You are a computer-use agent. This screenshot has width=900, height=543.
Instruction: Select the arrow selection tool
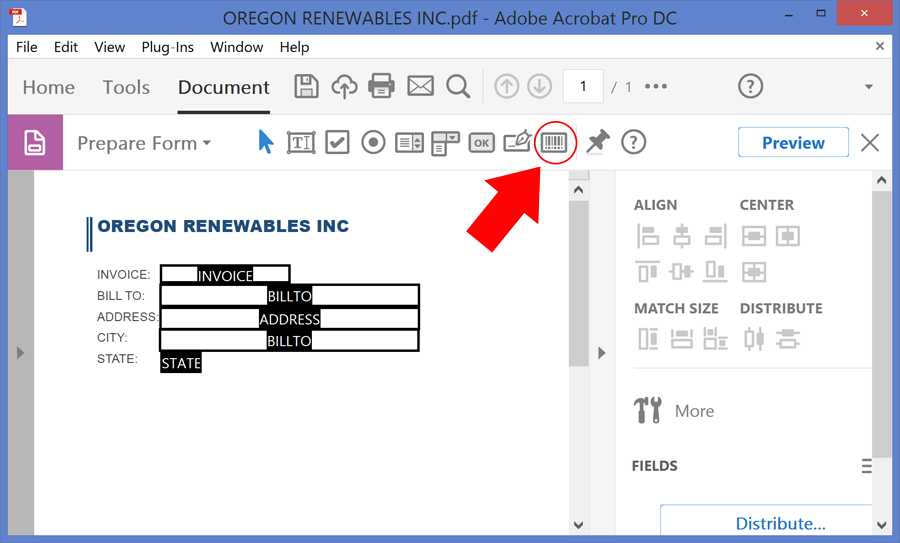265,142
